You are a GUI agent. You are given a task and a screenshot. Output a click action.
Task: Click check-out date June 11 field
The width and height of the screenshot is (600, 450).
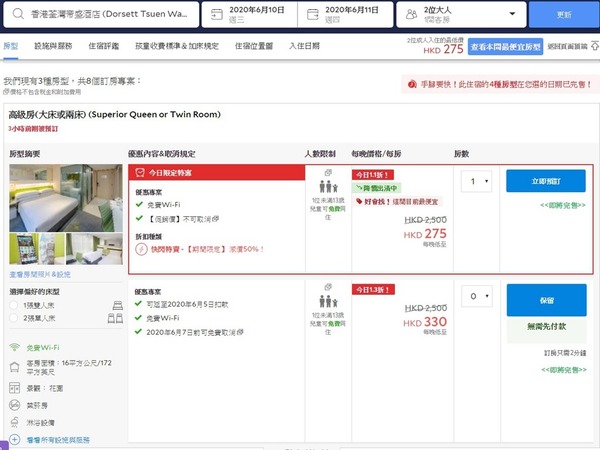tap(346, 15)
